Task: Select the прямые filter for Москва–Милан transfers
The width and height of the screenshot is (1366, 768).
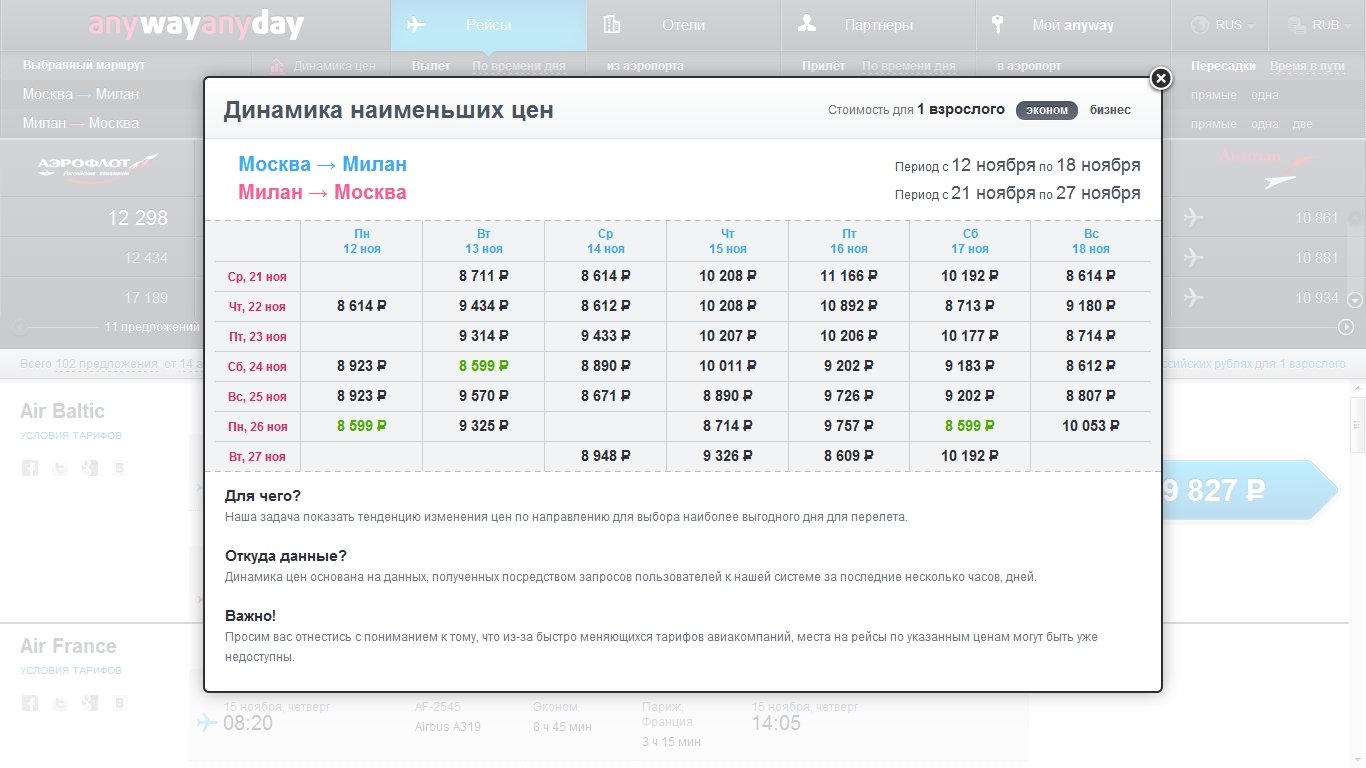Action: tap(1213, 95)
